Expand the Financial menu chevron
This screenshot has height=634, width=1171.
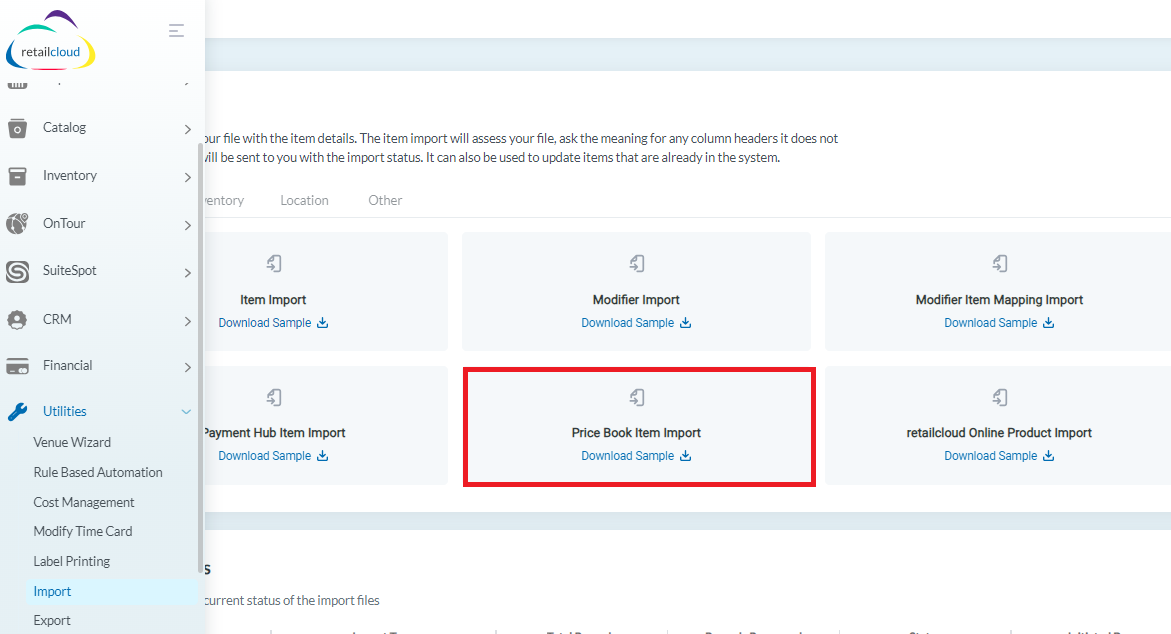coord(187,367)
